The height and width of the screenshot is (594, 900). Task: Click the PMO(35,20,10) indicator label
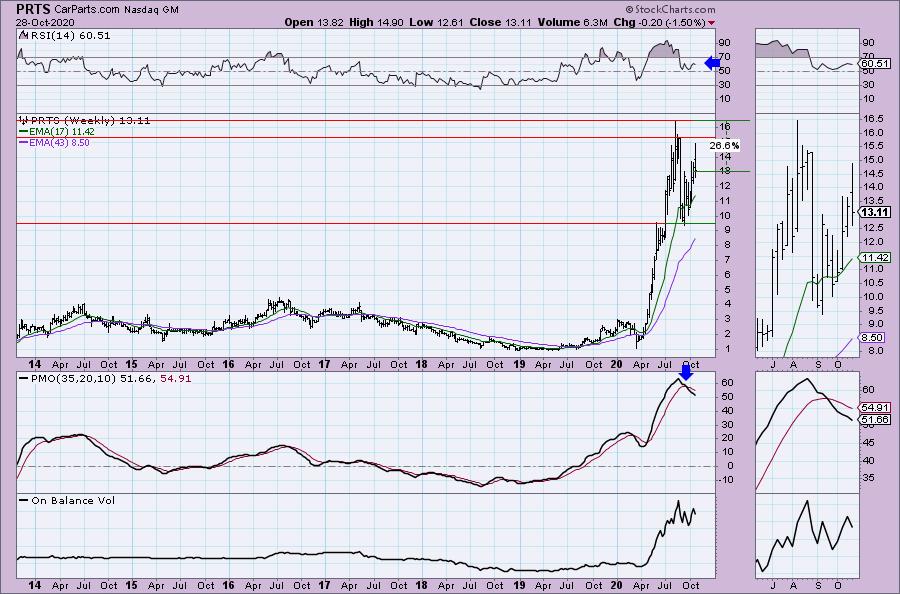click(x=74, y=379)
